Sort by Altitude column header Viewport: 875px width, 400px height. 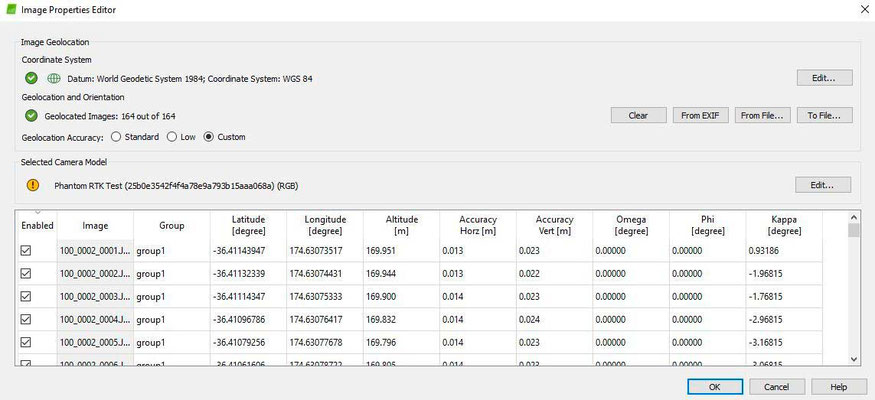401,225
